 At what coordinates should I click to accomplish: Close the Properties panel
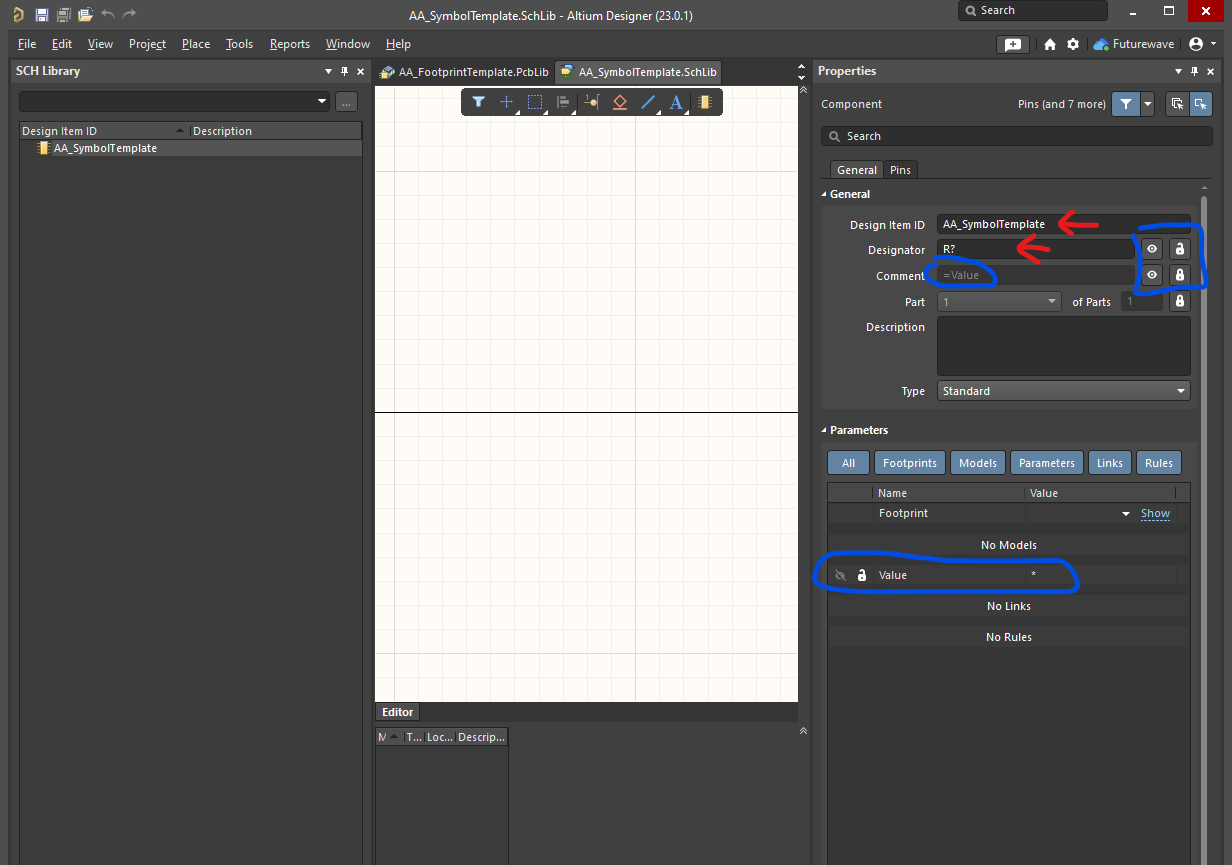[x=1210, y=71]
